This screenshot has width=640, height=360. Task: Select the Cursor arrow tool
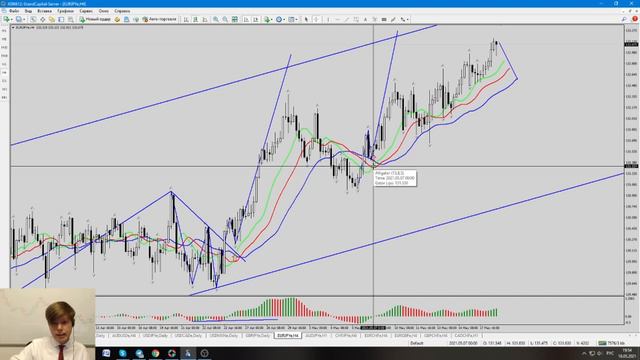pos(306,19)
